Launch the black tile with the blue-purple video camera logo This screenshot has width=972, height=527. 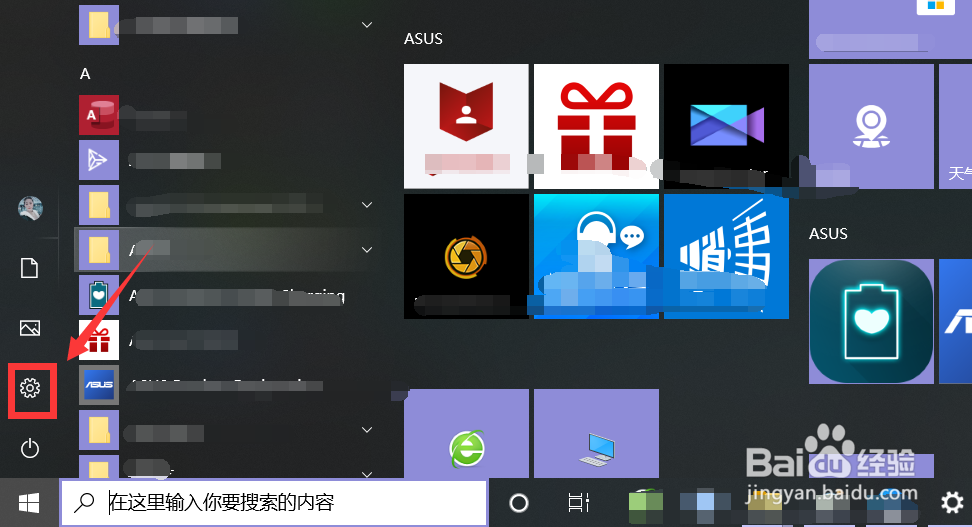click(727, 126)
